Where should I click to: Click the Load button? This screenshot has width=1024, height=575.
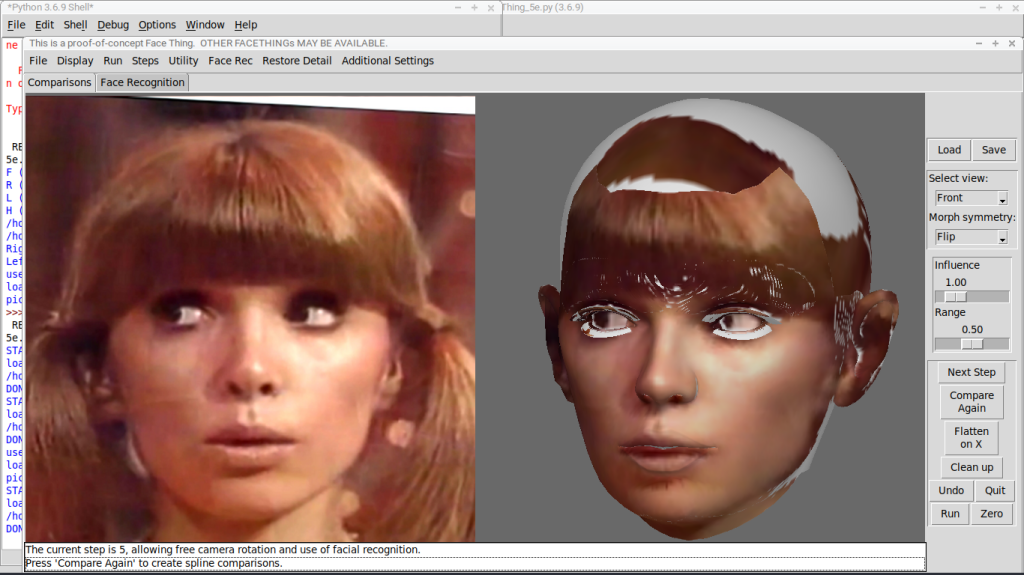pos(949,150)
